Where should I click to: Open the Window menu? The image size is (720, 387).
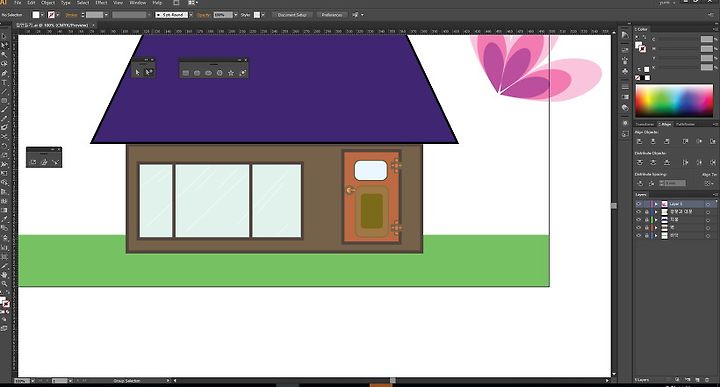tap(137, 3)
